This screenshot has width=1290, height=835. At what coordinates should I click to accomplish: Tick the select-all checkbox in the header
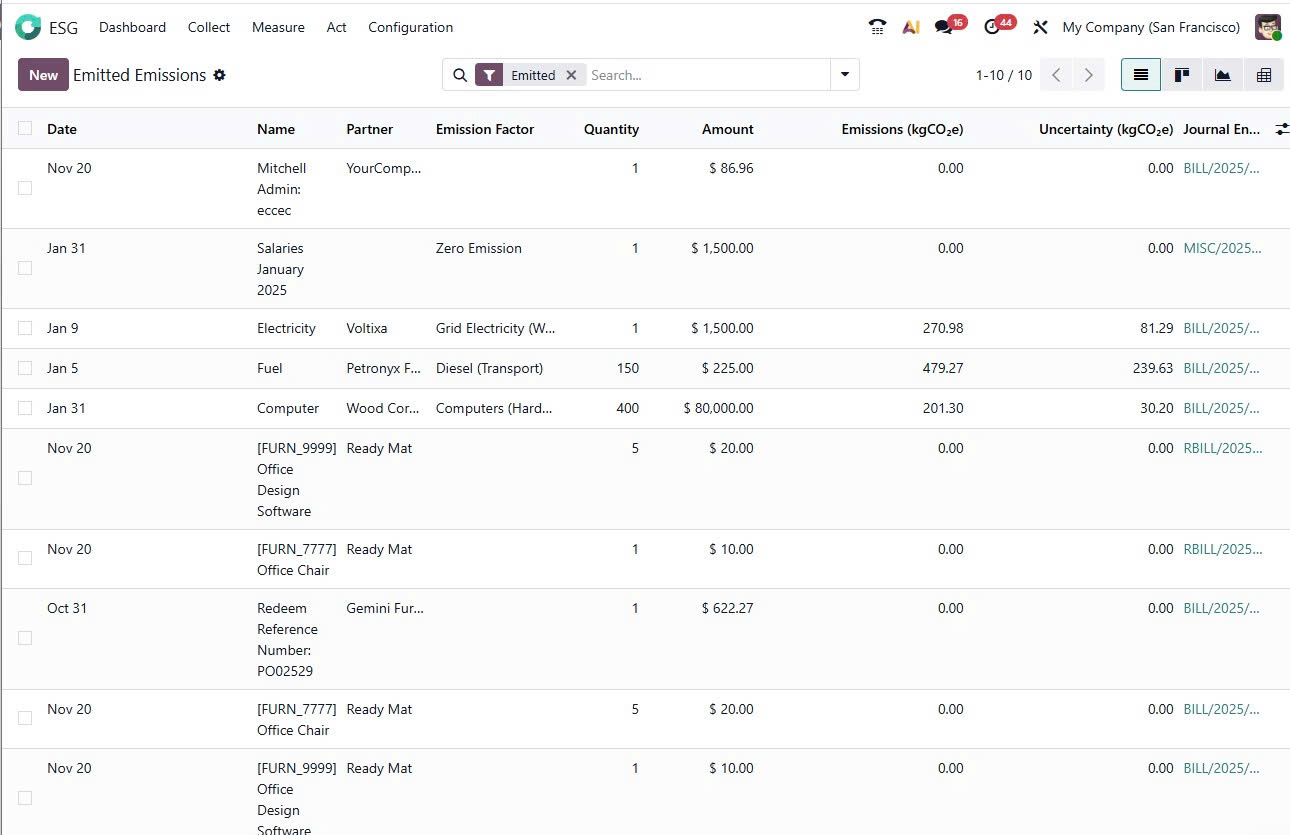tap(25, 128)
